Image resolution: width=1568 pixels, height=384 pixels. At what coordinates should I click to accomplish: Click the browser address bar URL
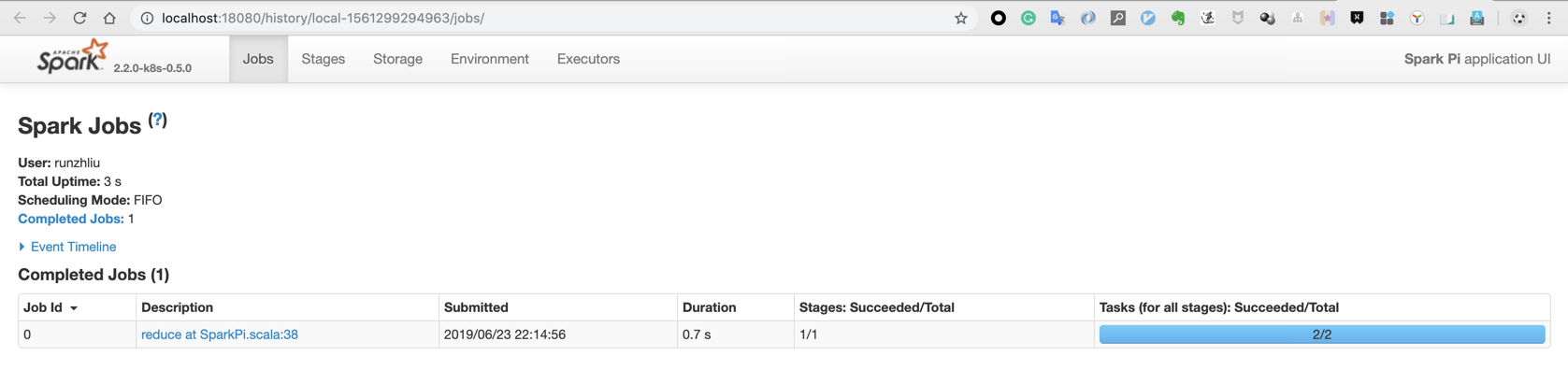[323, 18]
